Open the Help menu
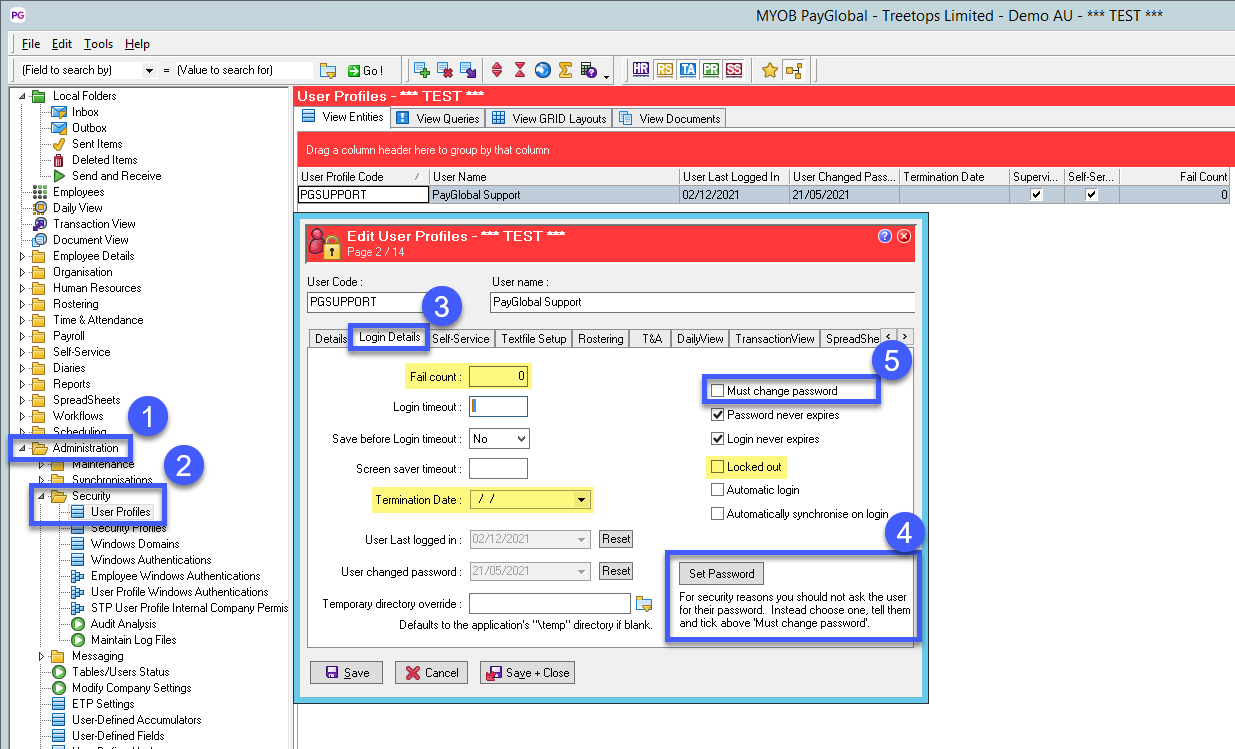1235x749 pixels. coord(137,44)
